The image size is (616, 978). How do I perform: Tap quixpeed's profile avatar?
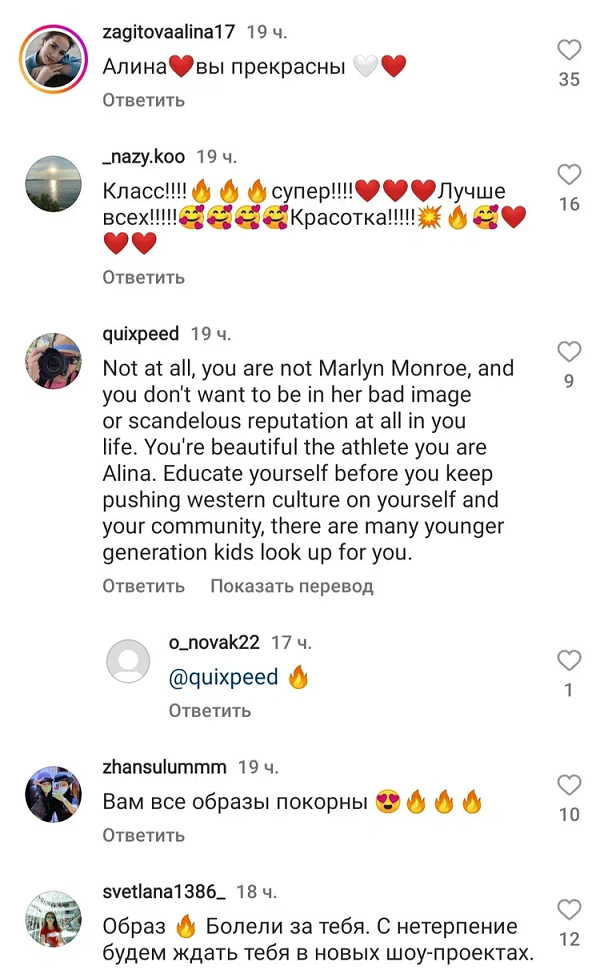tap(52, 360)
